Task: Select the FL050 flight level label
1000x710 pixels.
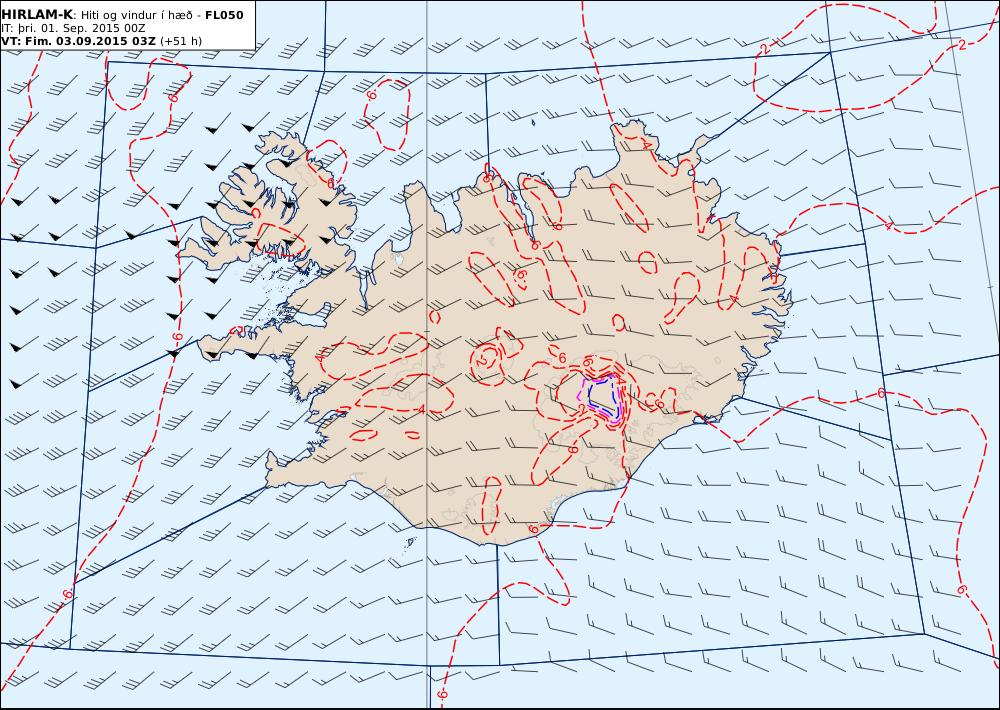Action: 224,15
